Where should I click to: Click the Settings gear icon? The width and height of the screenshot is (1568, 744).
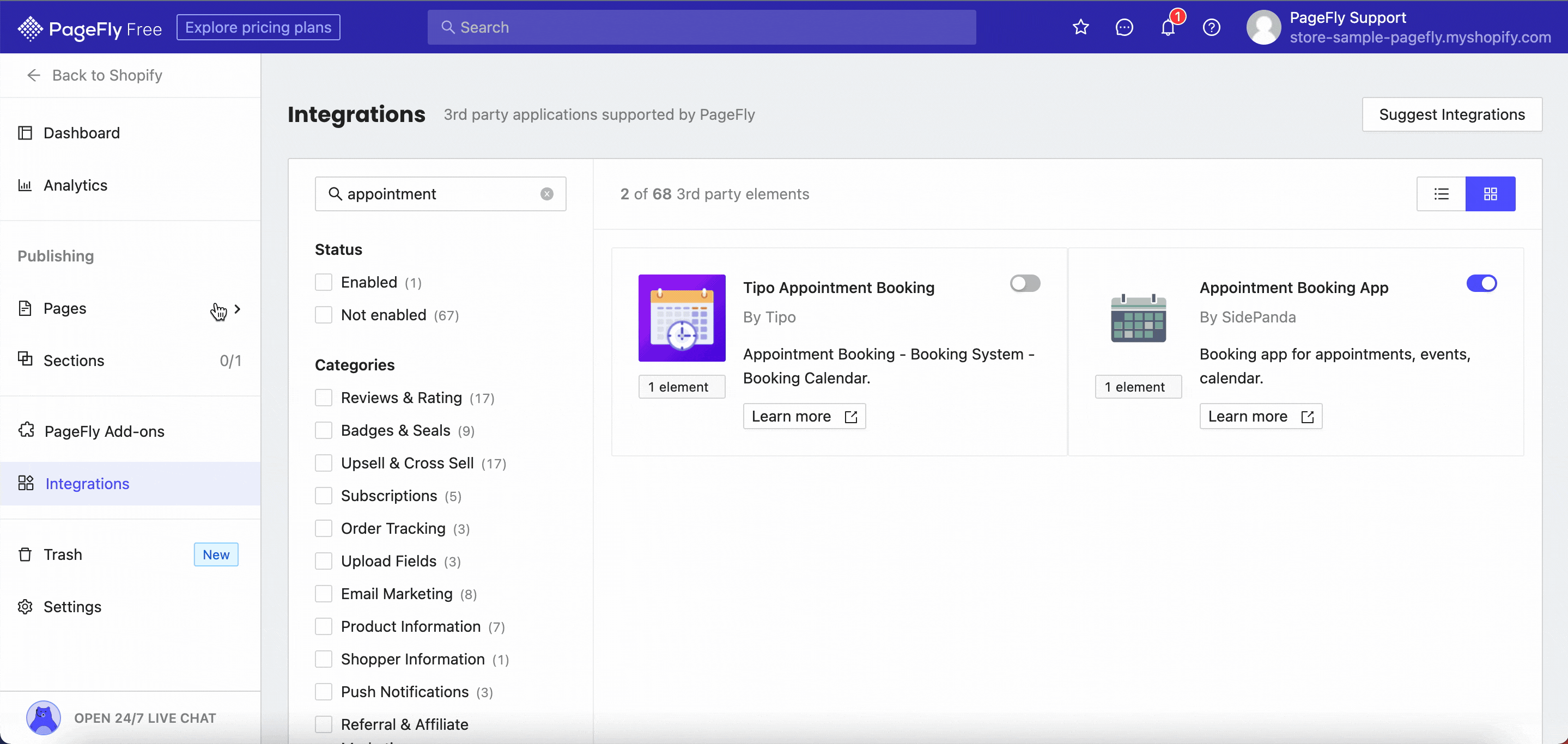pyautogui.click(x=25, y=607)
